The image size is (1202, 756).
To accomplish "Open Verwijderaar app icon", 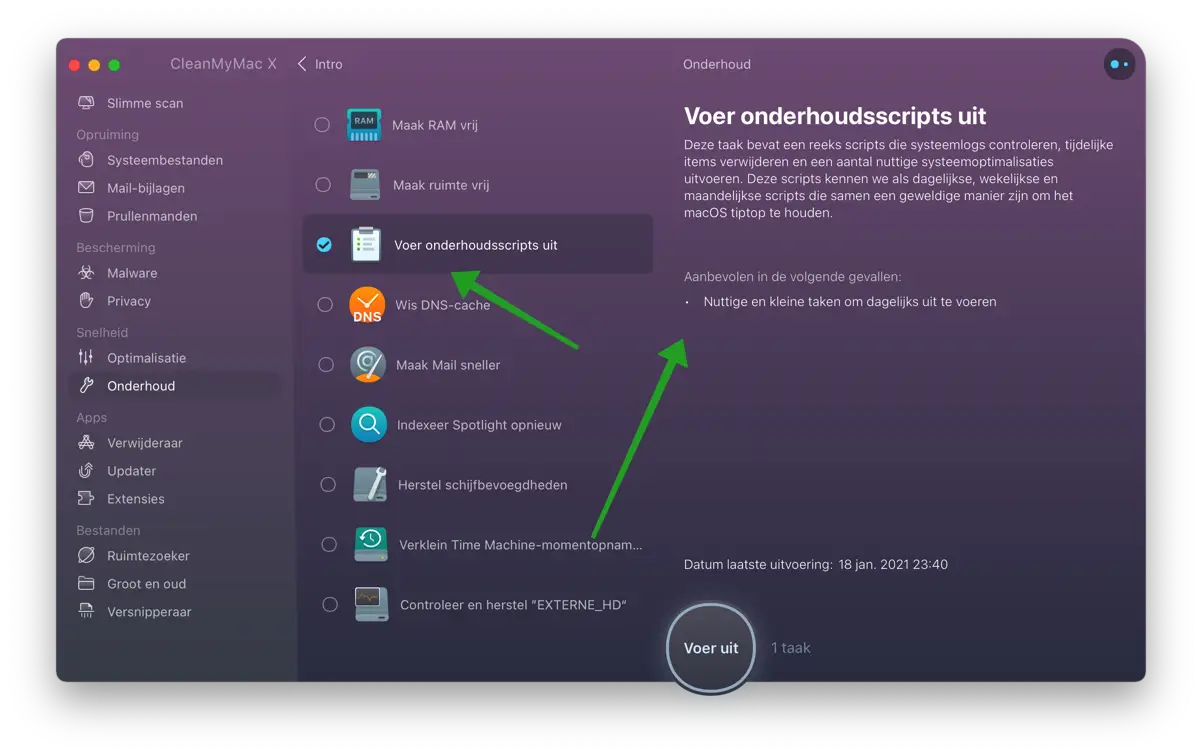I will (x=87, y=443).
